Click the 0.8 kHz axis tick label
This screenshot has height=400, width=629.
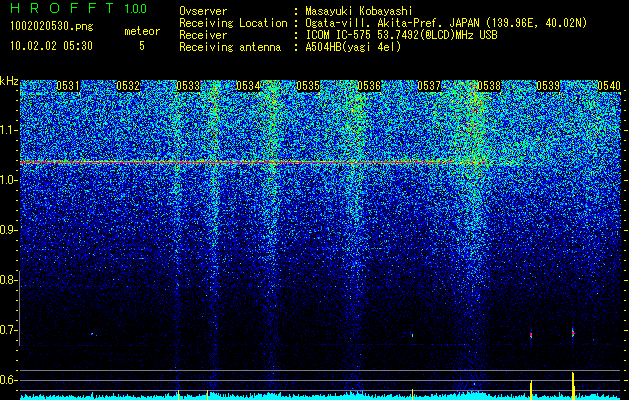[x=8, y=280]
